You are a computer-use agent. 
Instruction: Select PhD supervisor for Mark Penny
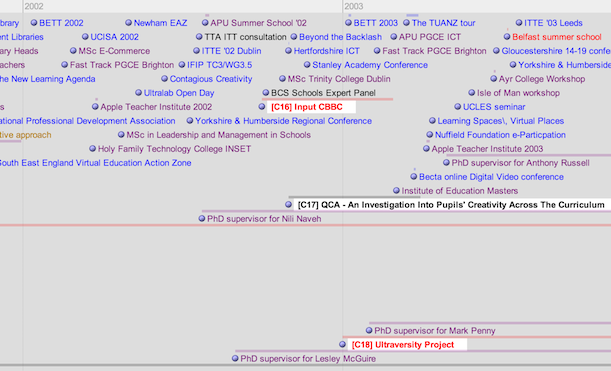434,331
